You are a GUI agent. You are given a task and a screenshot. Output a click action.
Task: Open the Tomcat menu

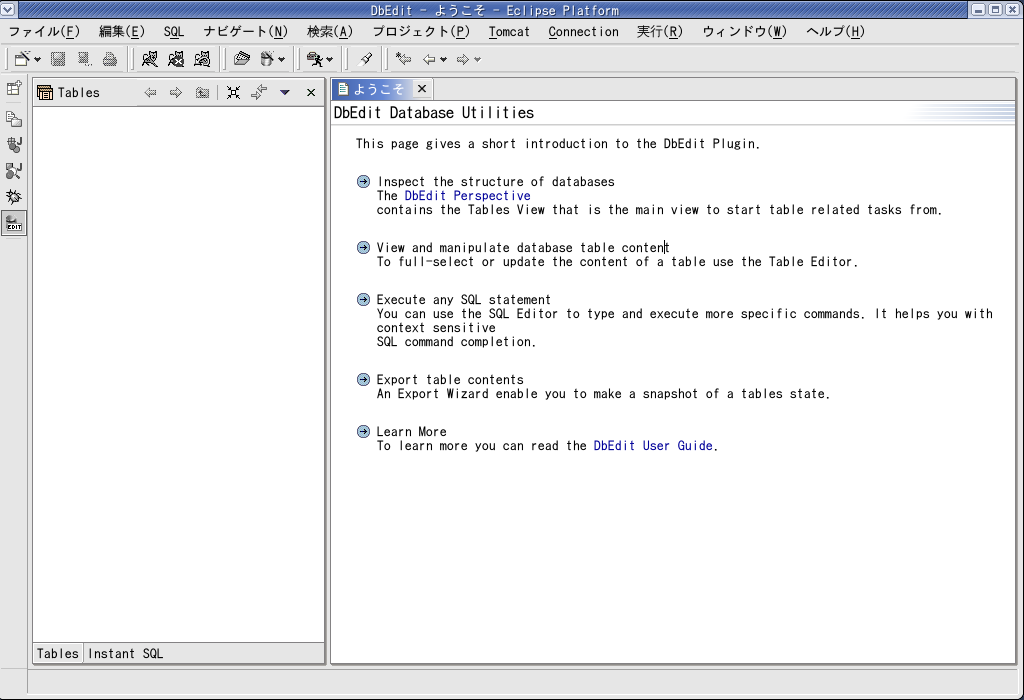(509, 31)
